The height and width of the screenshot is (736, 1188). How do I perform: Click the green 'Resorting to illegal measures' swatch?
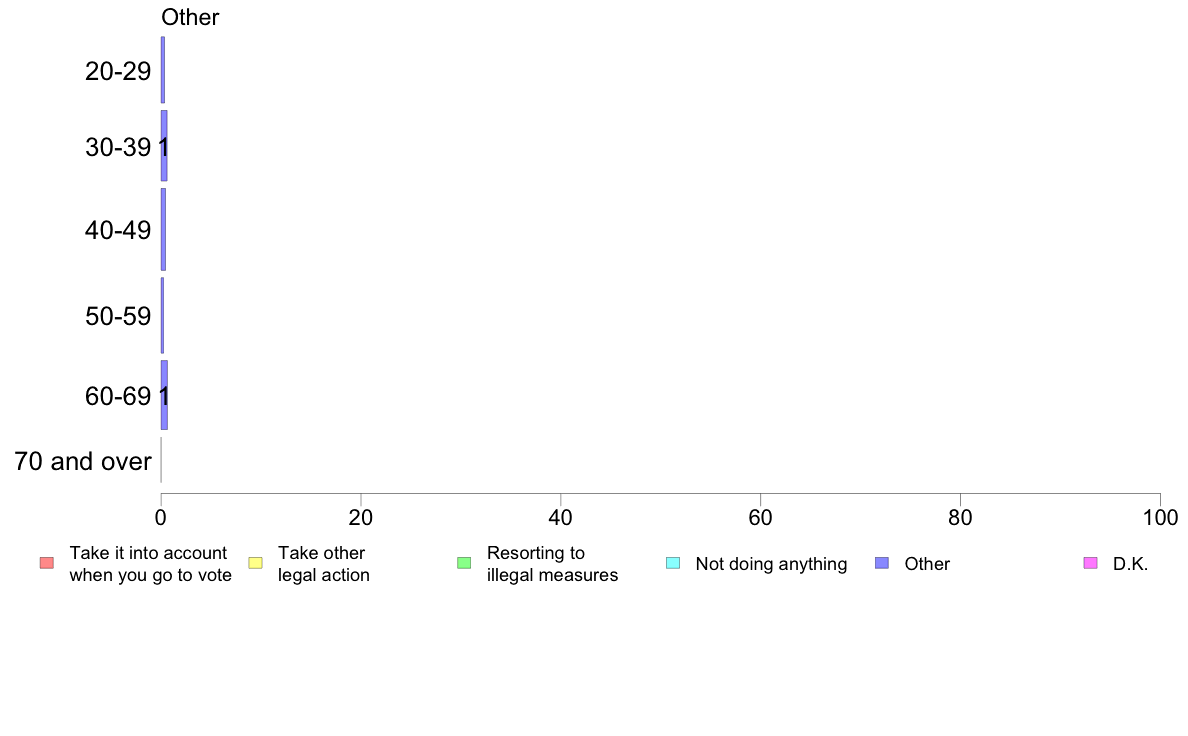(x=464, y=563)
